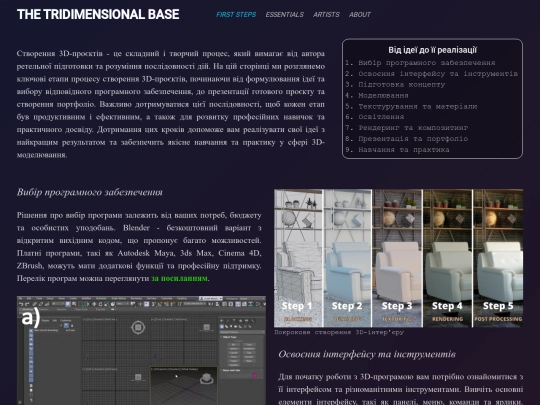The height and width of the screenshot is (405, 540).
Task: Open the FIRST STEPS navigation link
Action: click(x=236, y=14)
